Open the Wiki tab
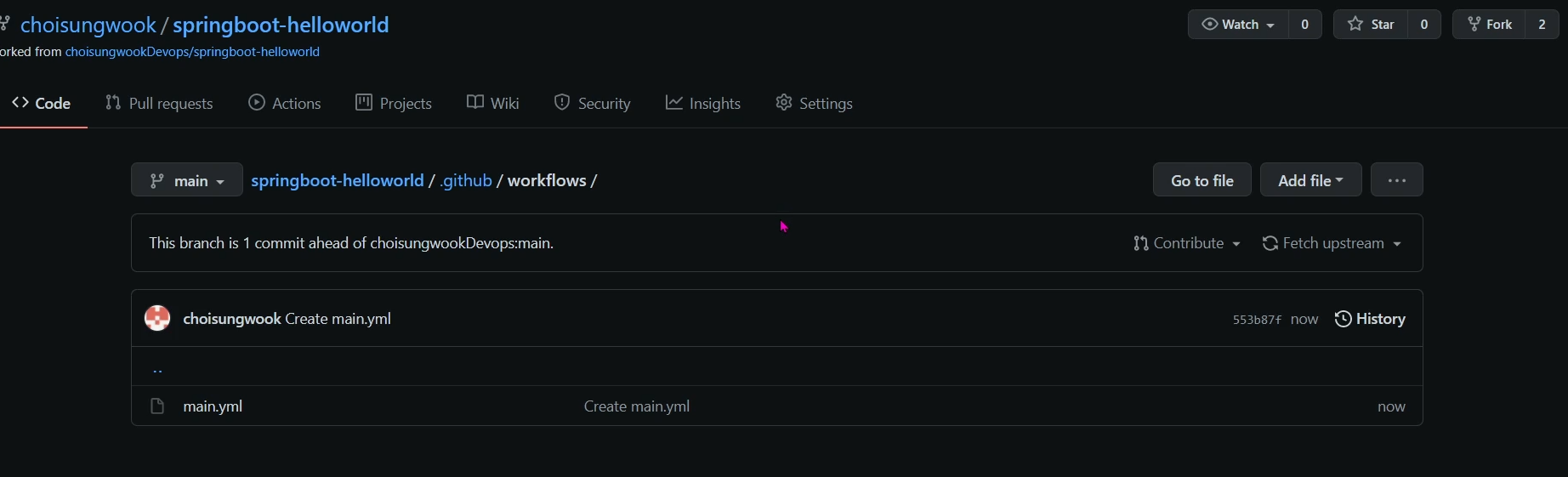Image resolution: width=1568 pixels, height=477 pixels. [493, 103]
